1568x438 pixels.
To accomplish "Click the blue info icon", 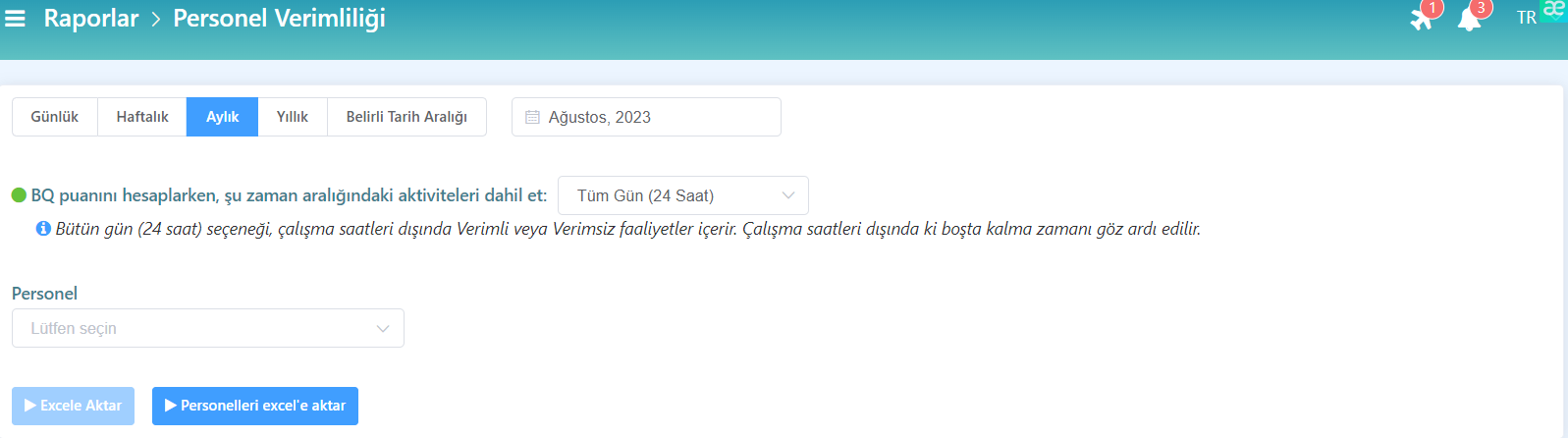I will (x=43, y=229).
